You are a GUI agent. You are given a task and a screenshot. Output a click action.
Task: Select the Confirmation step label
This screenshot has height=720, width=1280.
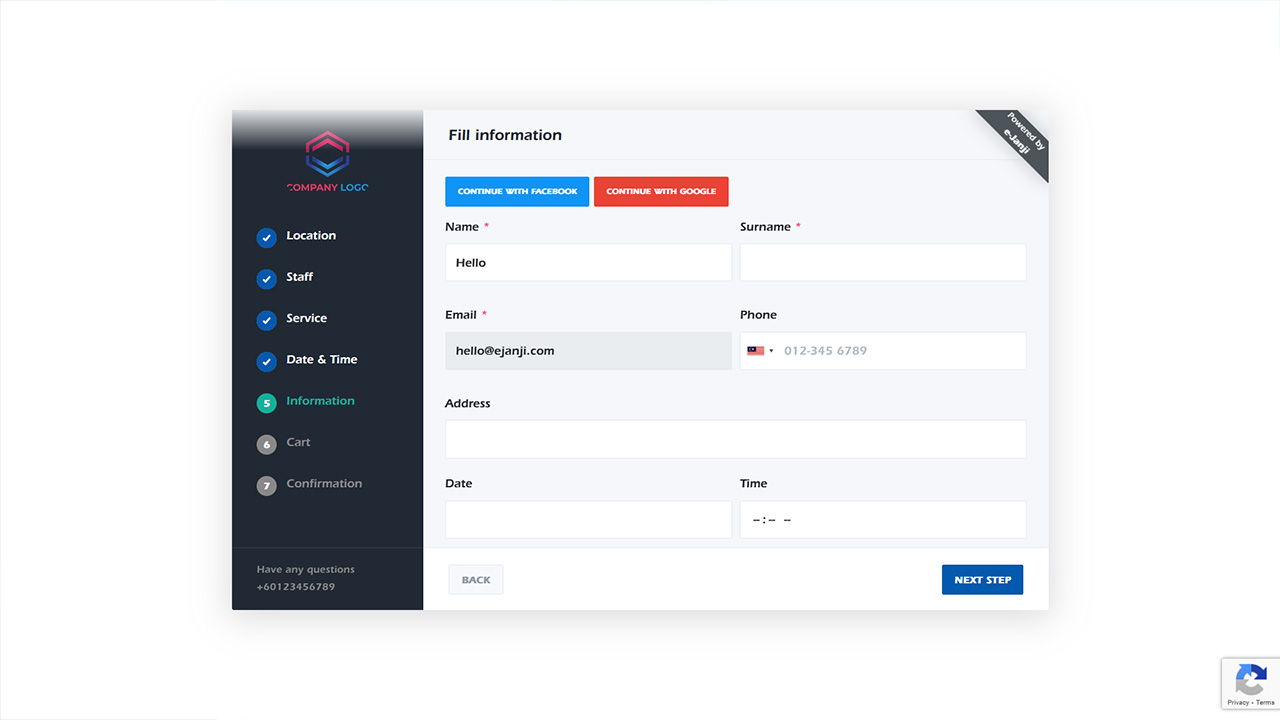point(324,484)
